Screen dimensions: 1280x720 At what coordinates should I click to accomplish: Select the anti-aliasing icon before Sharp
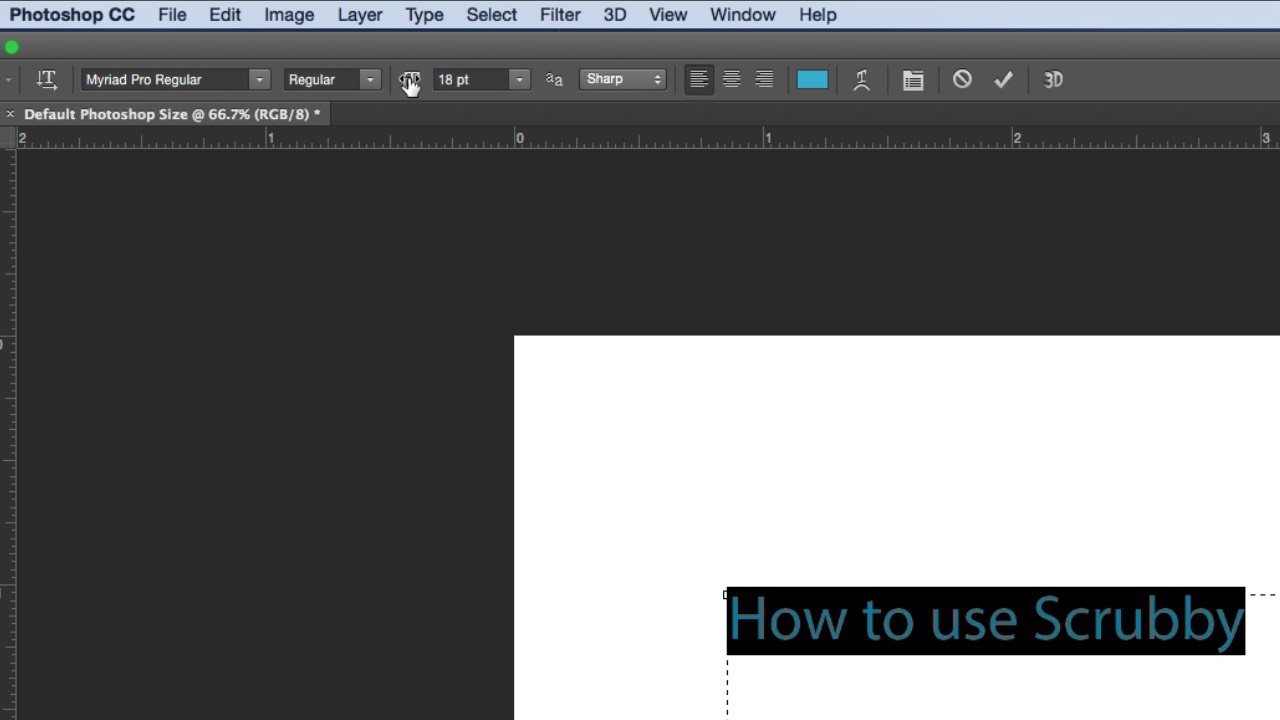554,79
